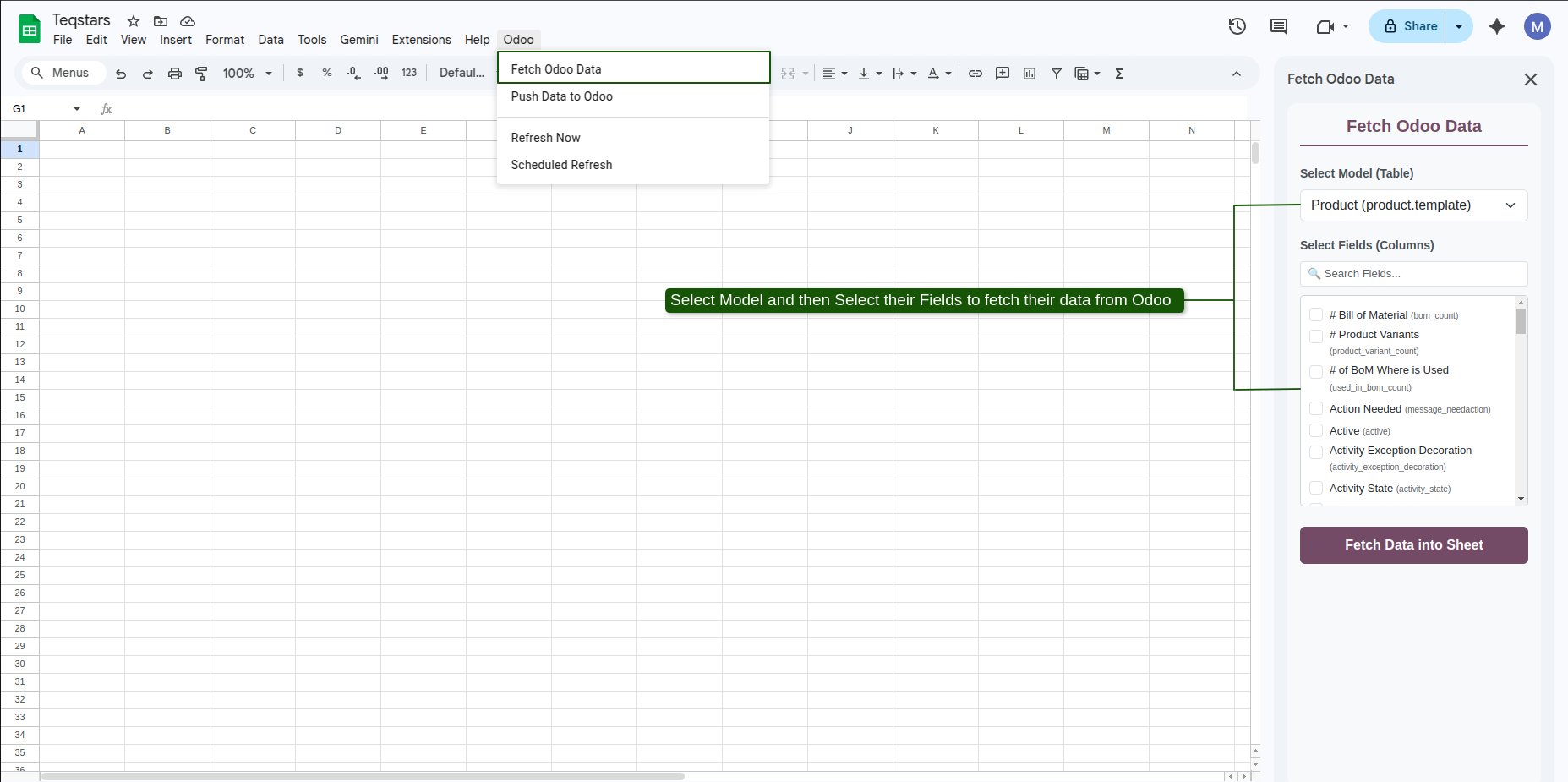
Task: Open the cell name box dropdown
Action: click(x=77, y=109)
